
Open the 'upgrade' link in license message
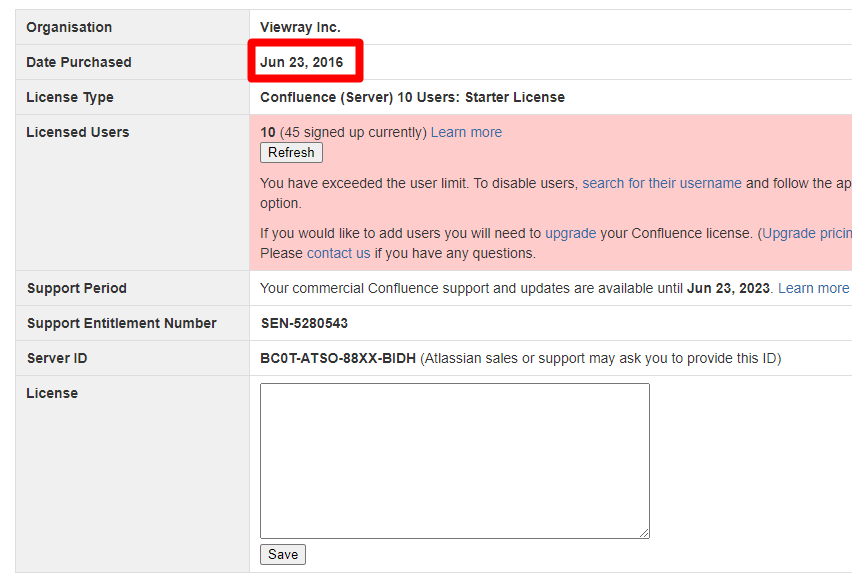(571, 234)
